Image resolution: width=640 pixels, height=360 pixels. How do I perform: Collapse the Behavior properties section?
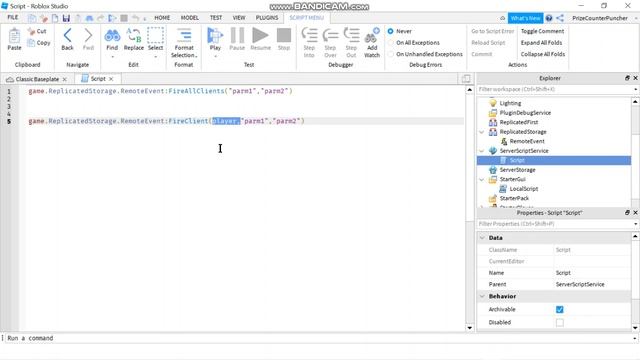pyautogui.click(x=482, y=296)
